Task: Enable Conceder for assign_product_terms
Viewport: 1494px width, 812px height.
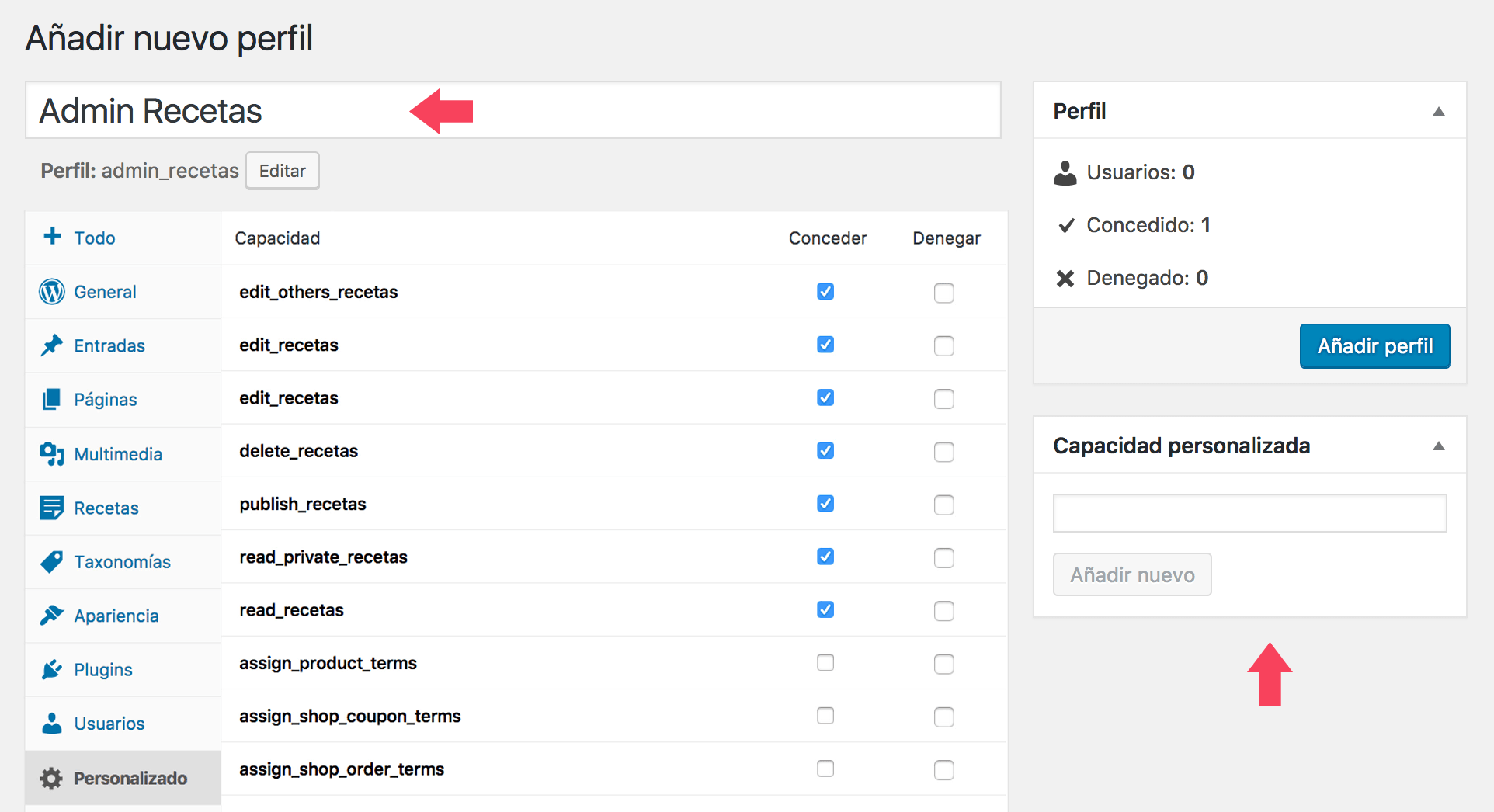Action: click(825, 663)
